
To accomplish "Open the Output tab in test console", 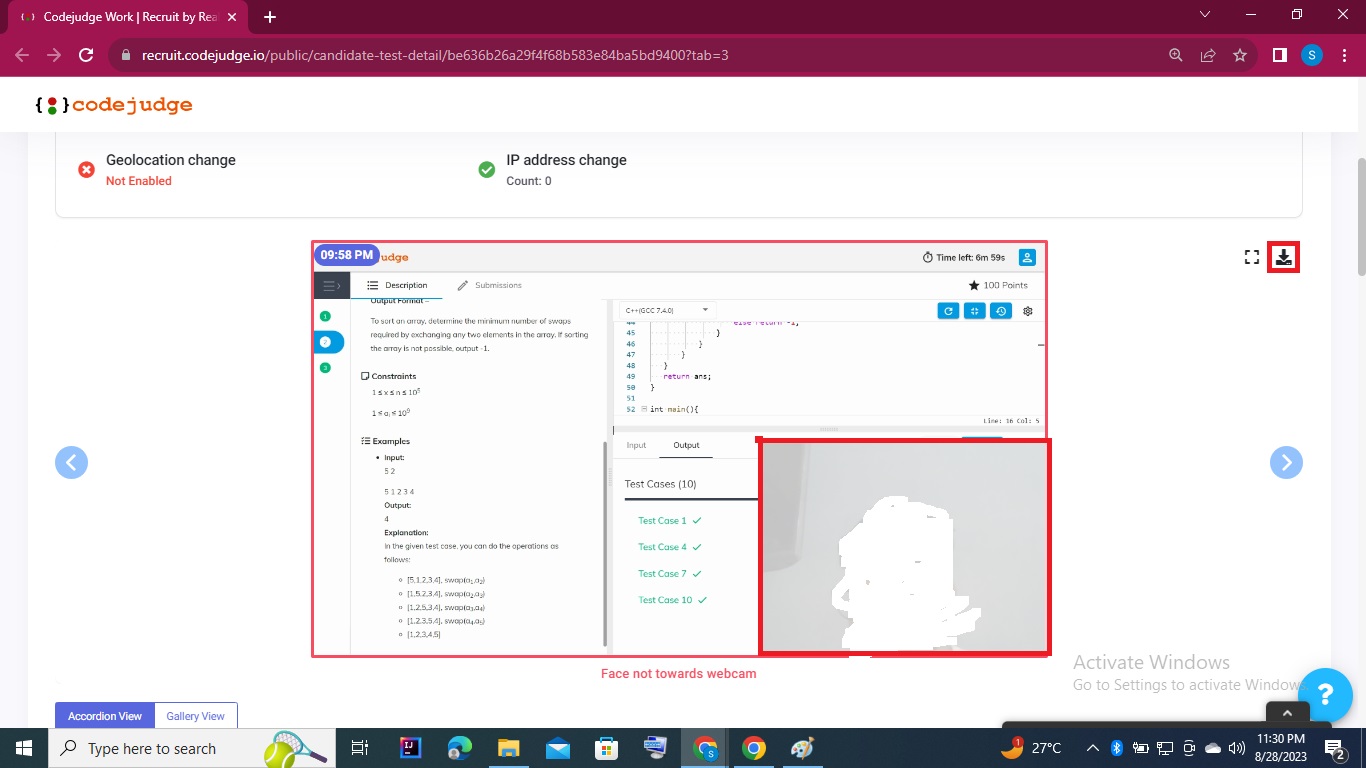I will (x=685, y=445).
